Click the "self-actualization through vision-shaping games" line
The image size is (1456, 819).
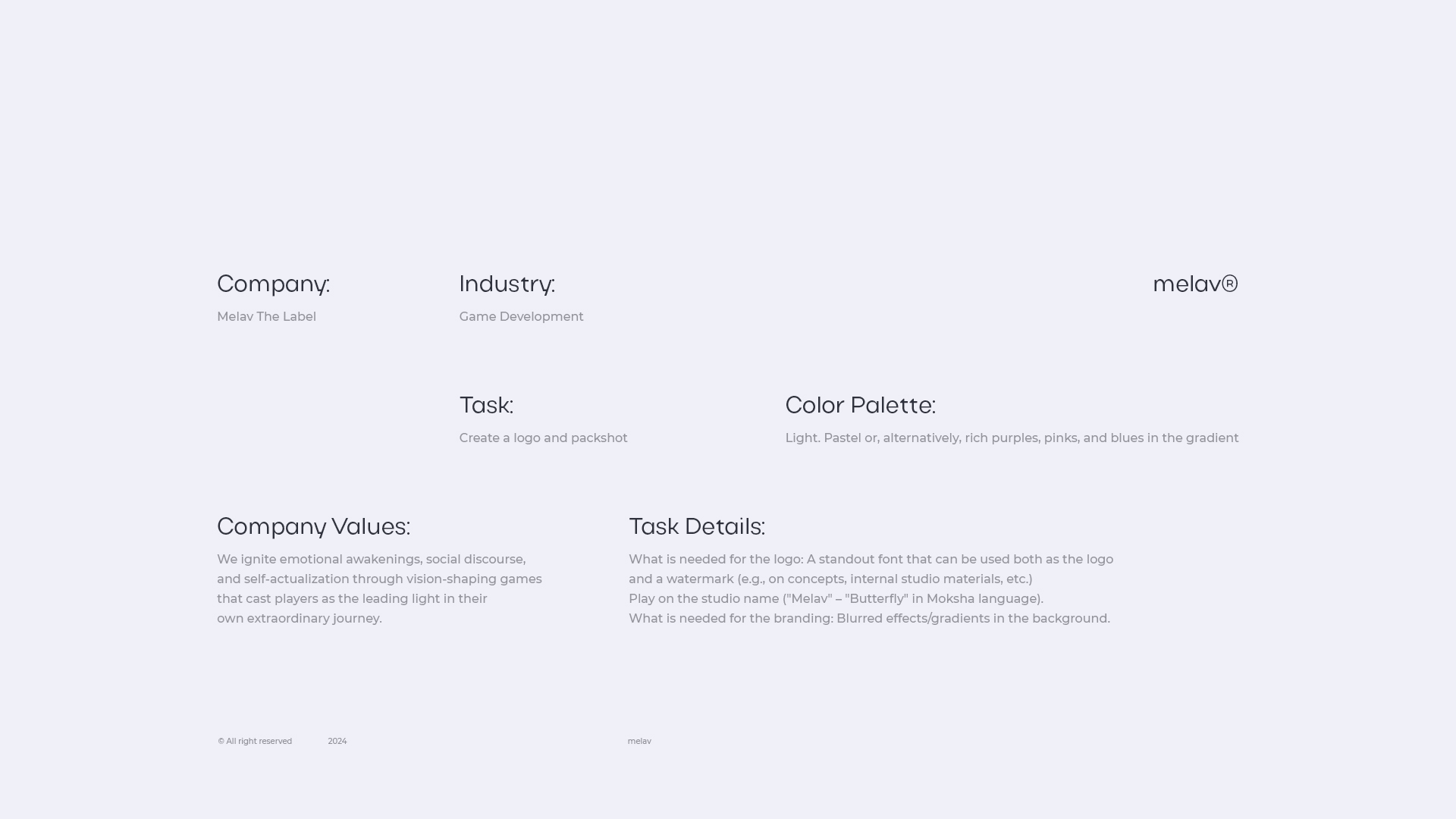click(379, 579)
